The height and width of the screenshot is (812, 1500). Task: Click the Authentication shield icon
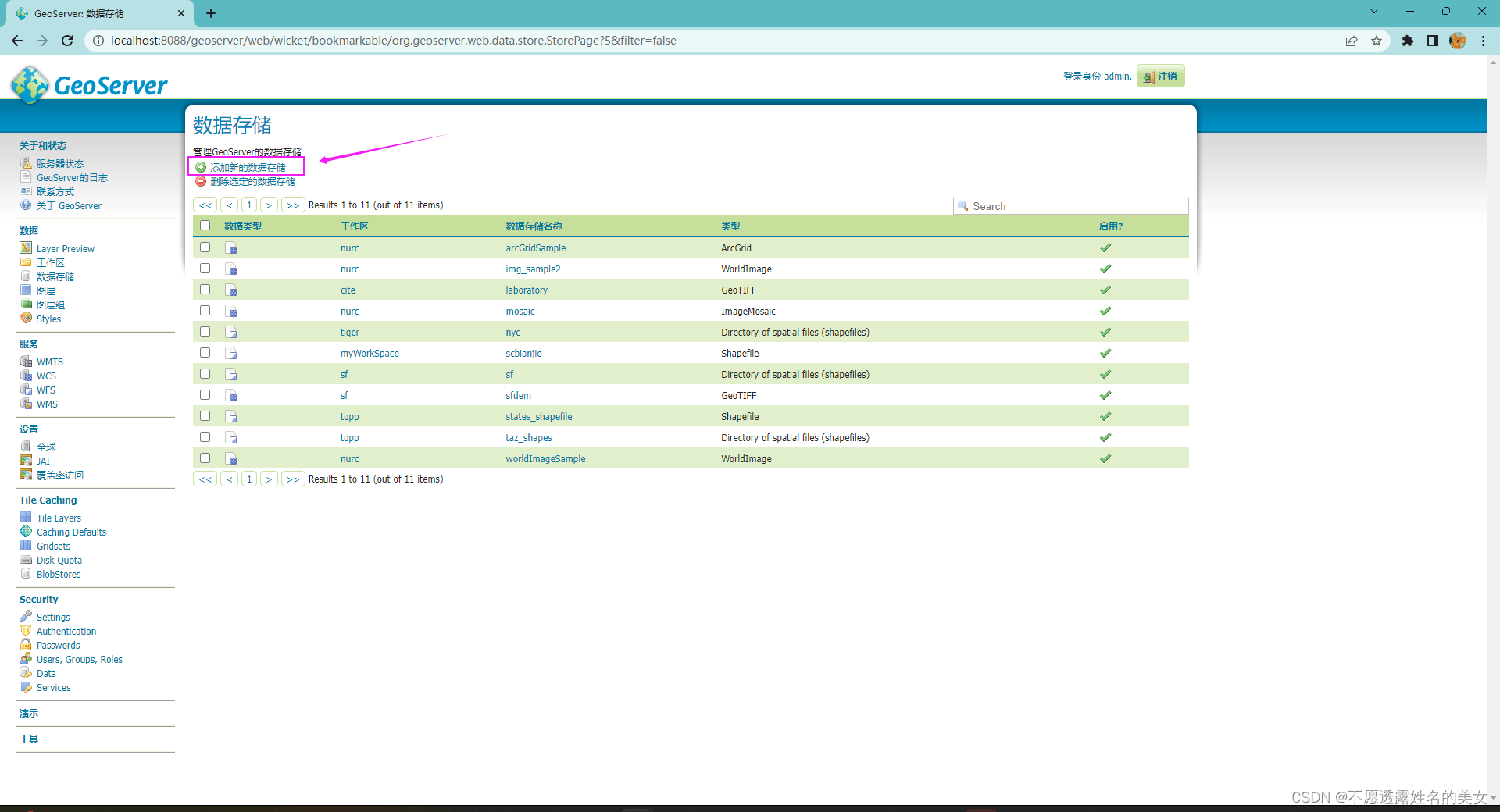pos(26,631)
